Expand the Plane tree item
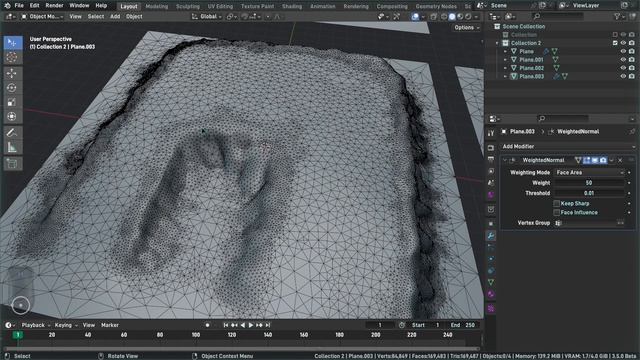The image size is (640, 360). tap(505, 51)
